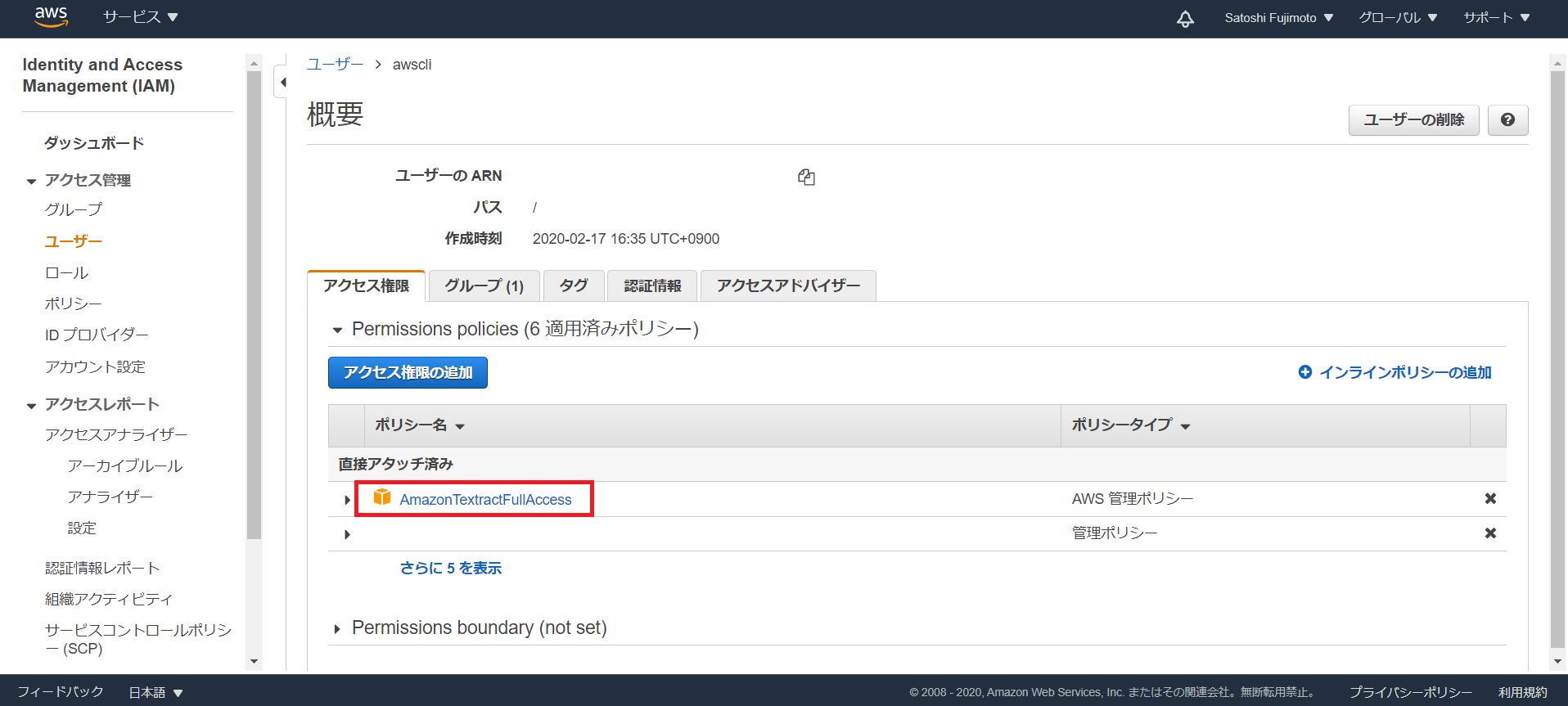Screen dimensions: 1568x706
Task: Open ポリシー in the sidebar
Action: [x=74, y=304]
